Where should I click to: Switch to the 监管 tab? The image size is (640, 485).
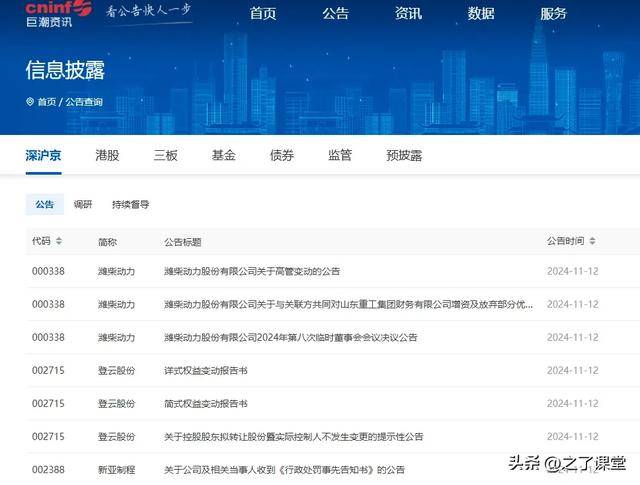coord(340,156)
